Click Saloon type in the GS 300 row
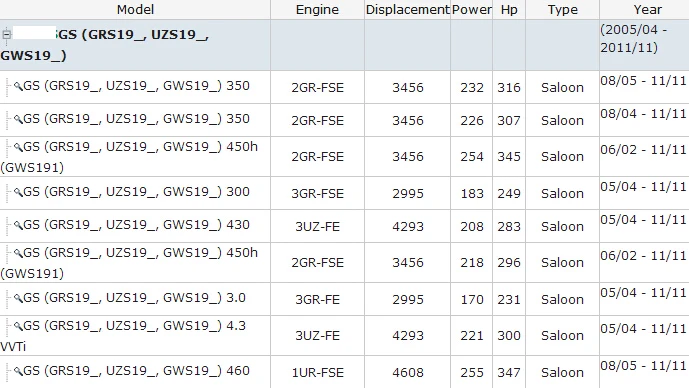The width and height of the screenshot is (689, 388). [x=562, y=194]
